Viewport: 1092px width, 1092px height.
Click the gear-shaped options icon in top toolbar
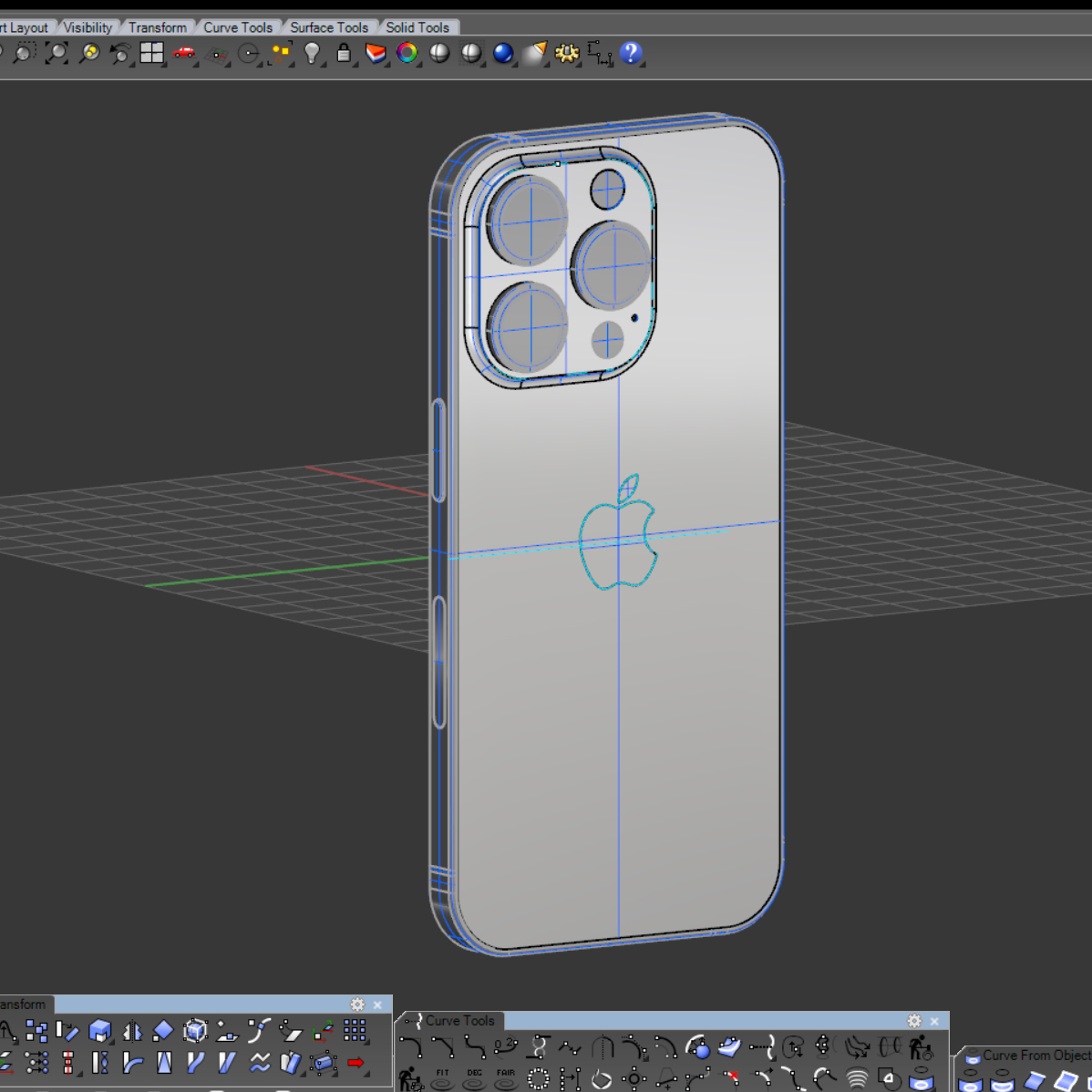(x=567, y=53)
